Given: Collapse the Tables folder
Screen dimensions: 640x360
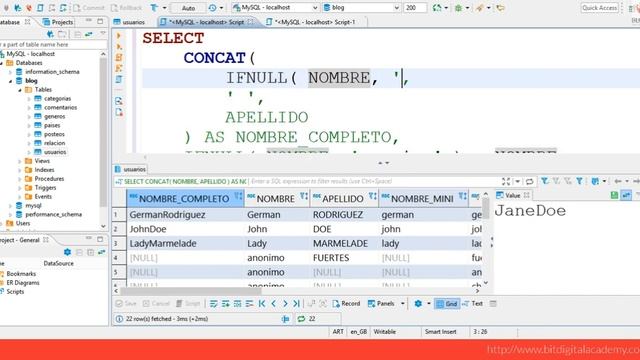Looking at the screenshot, I should click(20, 90).
